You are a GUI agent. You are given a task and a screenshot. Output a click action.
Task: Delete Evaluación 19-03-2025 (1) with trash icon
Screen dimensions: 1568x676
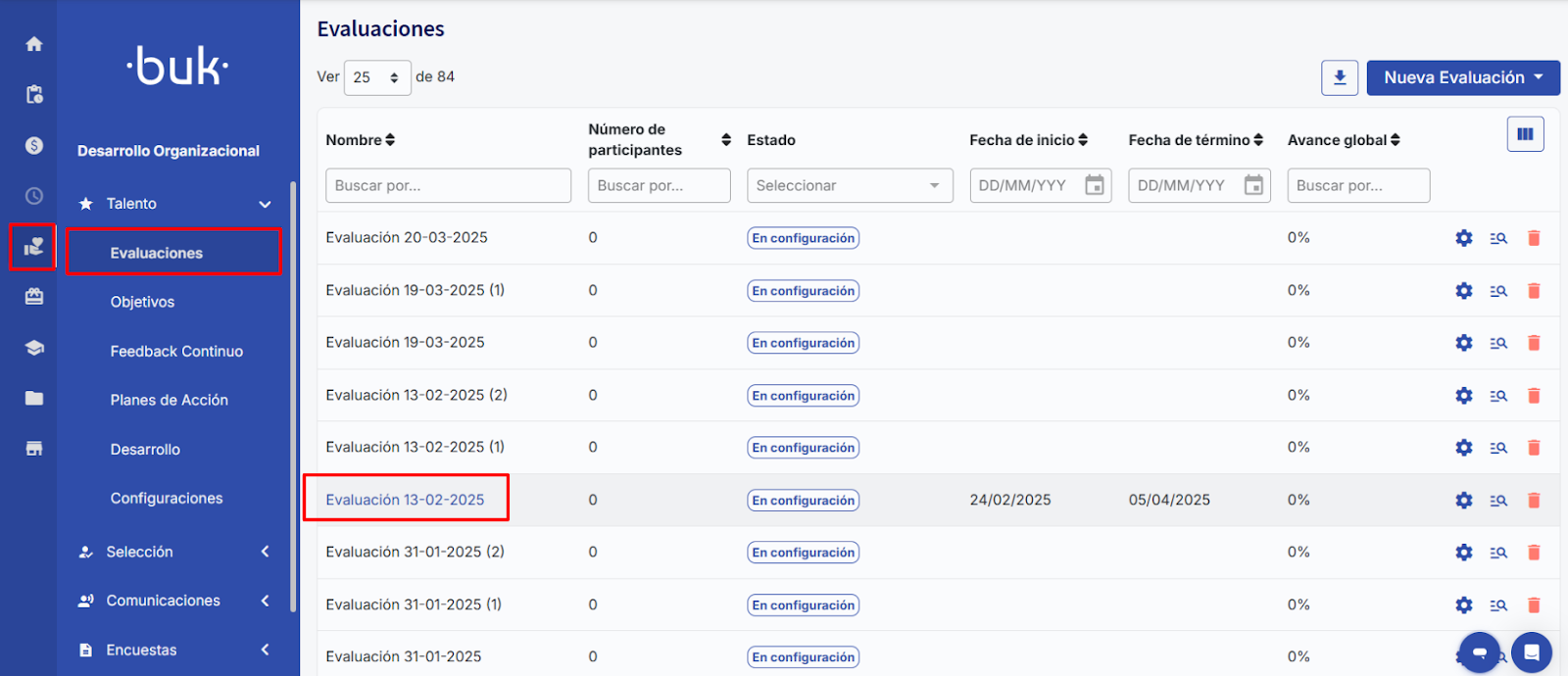(x=1534, y=291)
